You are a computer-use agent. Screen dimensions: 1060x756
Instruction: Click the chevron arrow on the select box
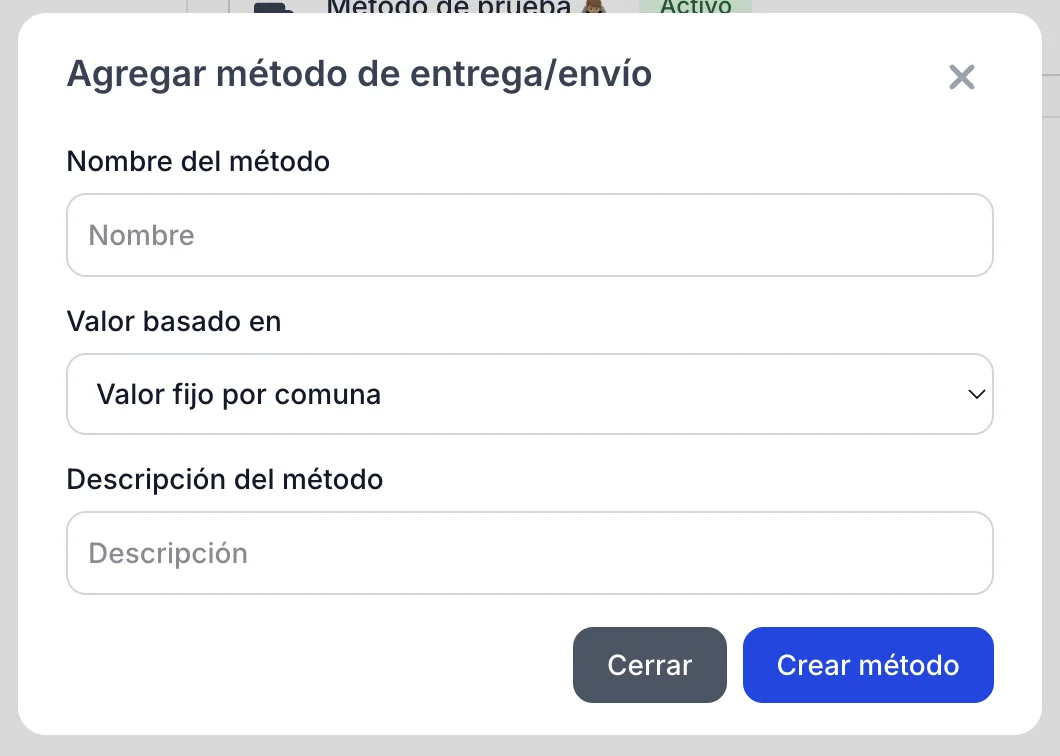pos(977,394)
